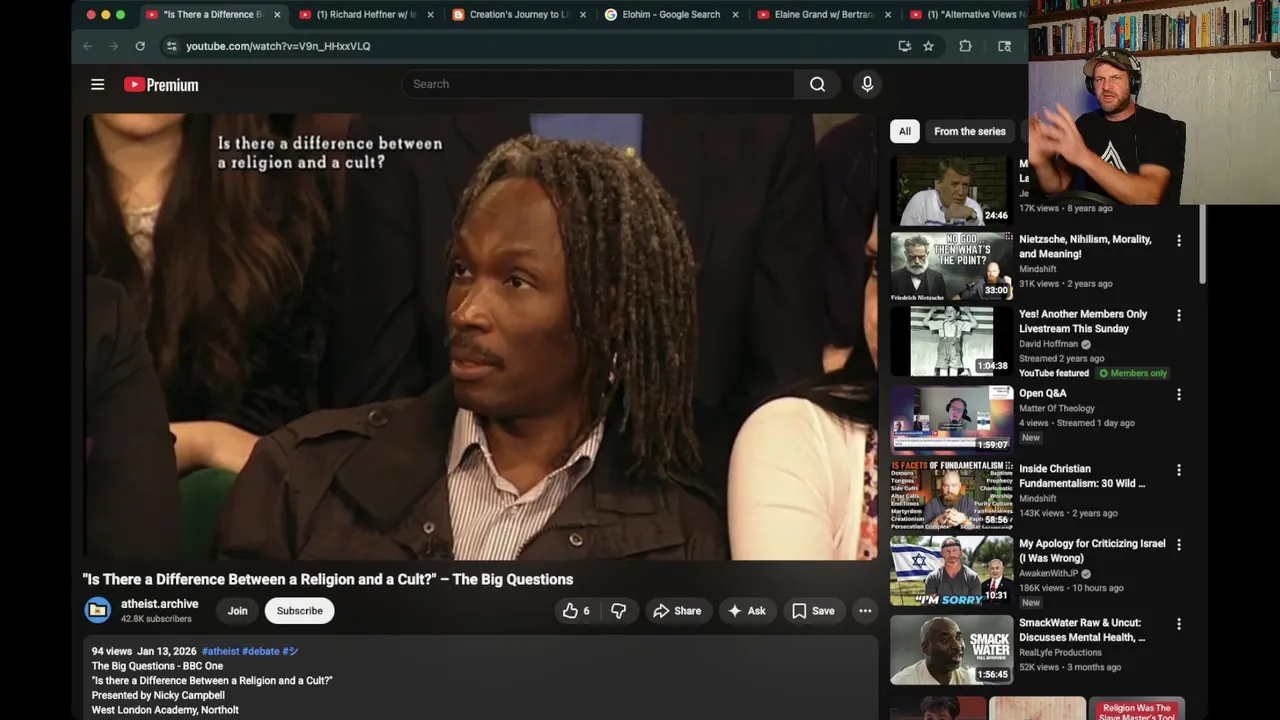1280x720 pixels.
Task: View site information icon in address bar
Action: [171, 46]
